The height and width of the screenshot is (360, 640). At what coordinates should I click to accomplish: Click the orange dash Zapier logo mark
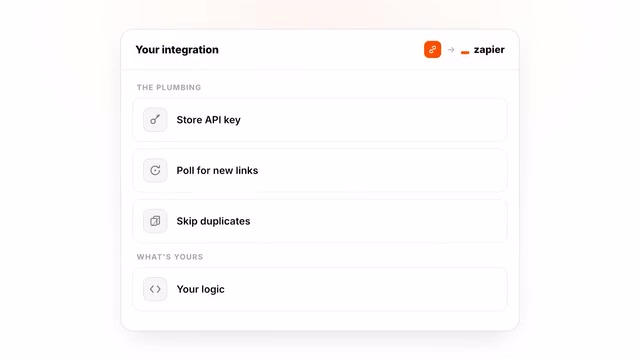[465, 52]
